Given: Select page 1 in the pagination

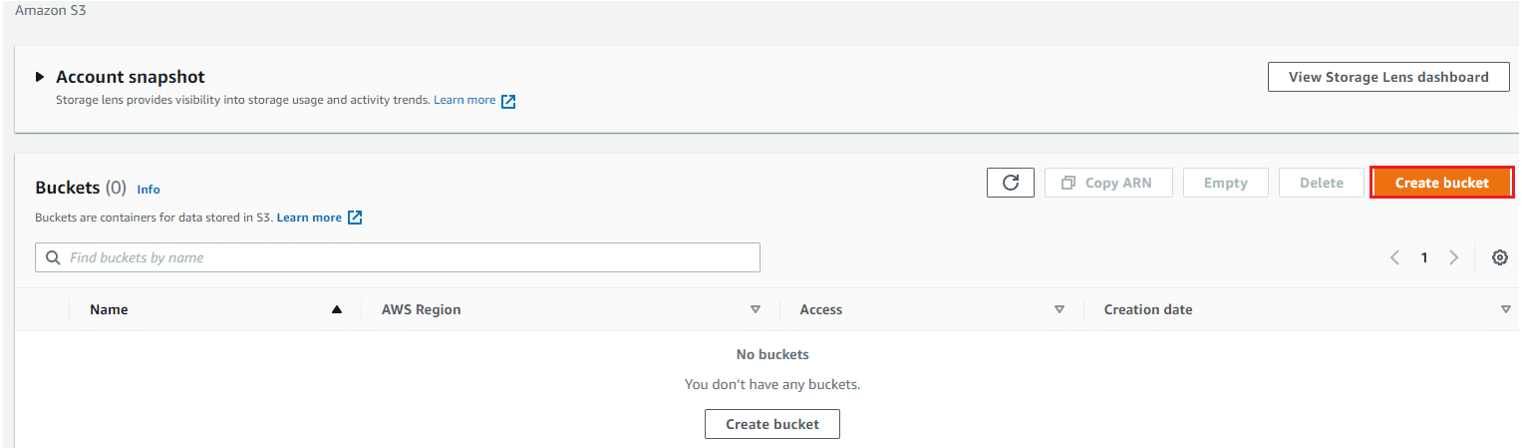Looking at the screenshot, I should 1424,258.
